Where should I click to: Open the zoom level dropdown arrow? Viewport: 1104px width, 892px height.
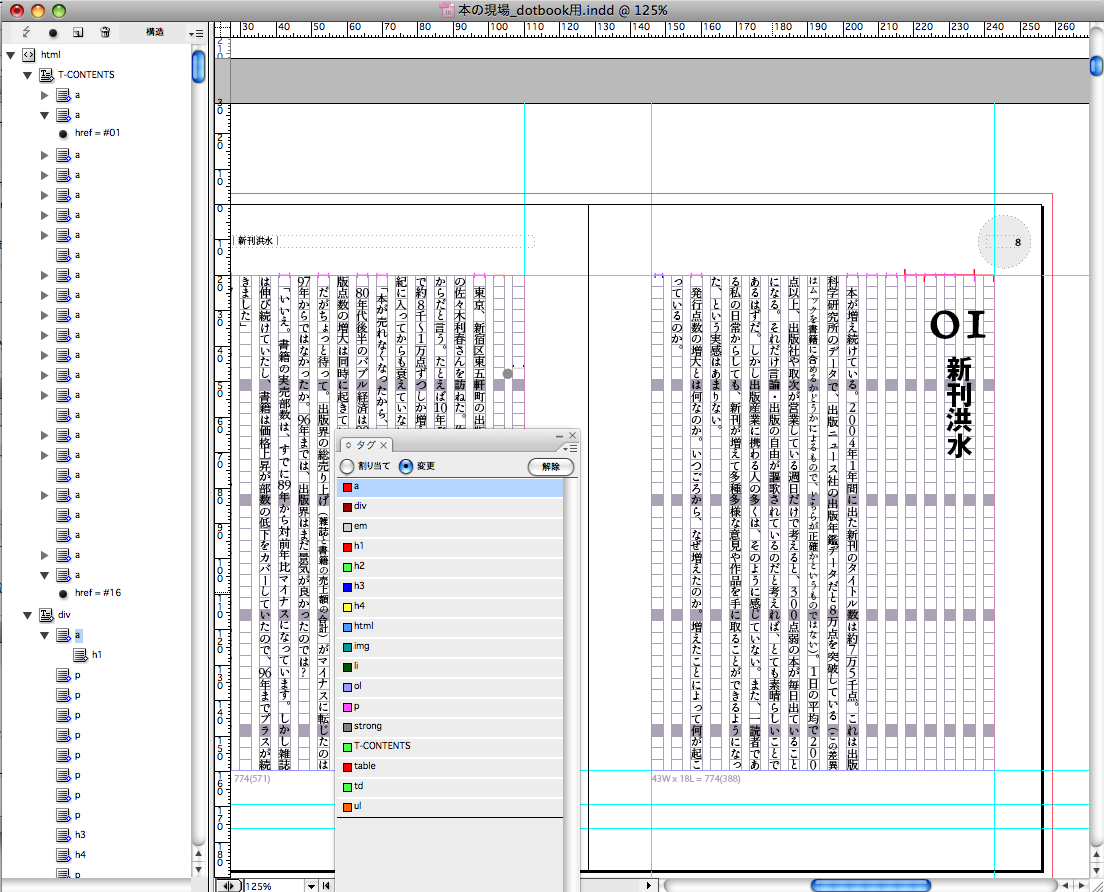[310, 886]
